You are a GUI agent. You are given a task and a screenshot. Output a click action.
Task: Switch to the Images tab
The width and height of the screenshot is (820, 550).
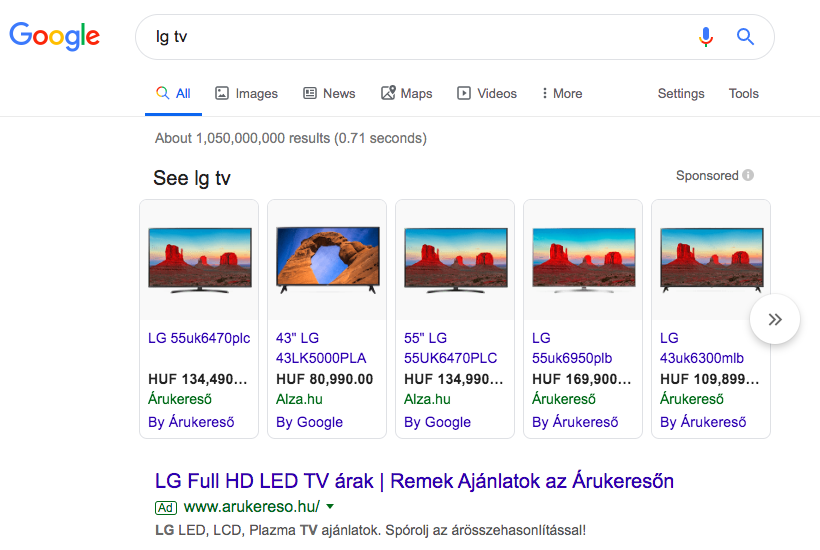click(246, 94)
